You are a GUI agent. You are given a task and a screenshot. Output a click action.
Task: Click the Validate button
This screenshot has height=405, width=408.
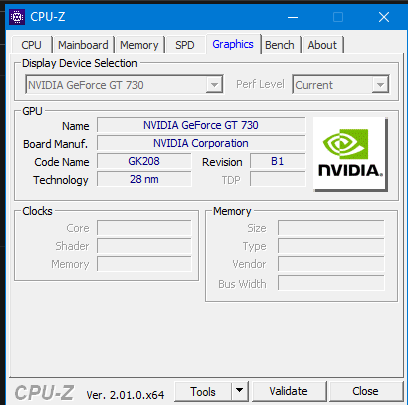[289, 391]
